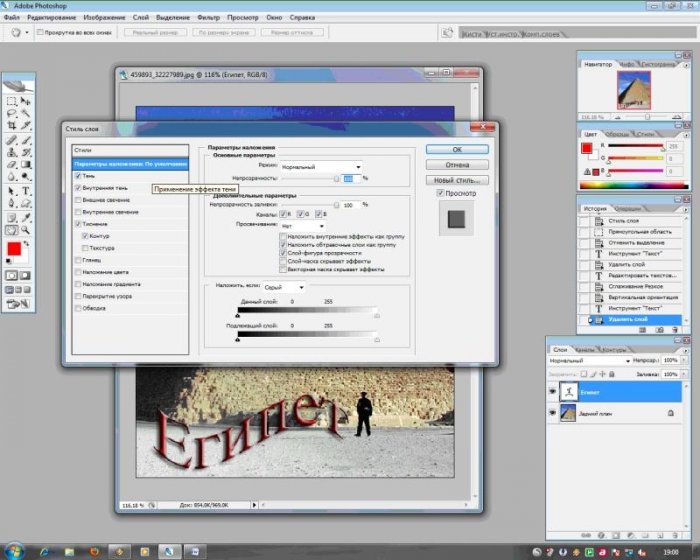Screen dimensions: 700x560
Task: Hide the Египет layer with eye icon
Action: click(x=553, y=393)
